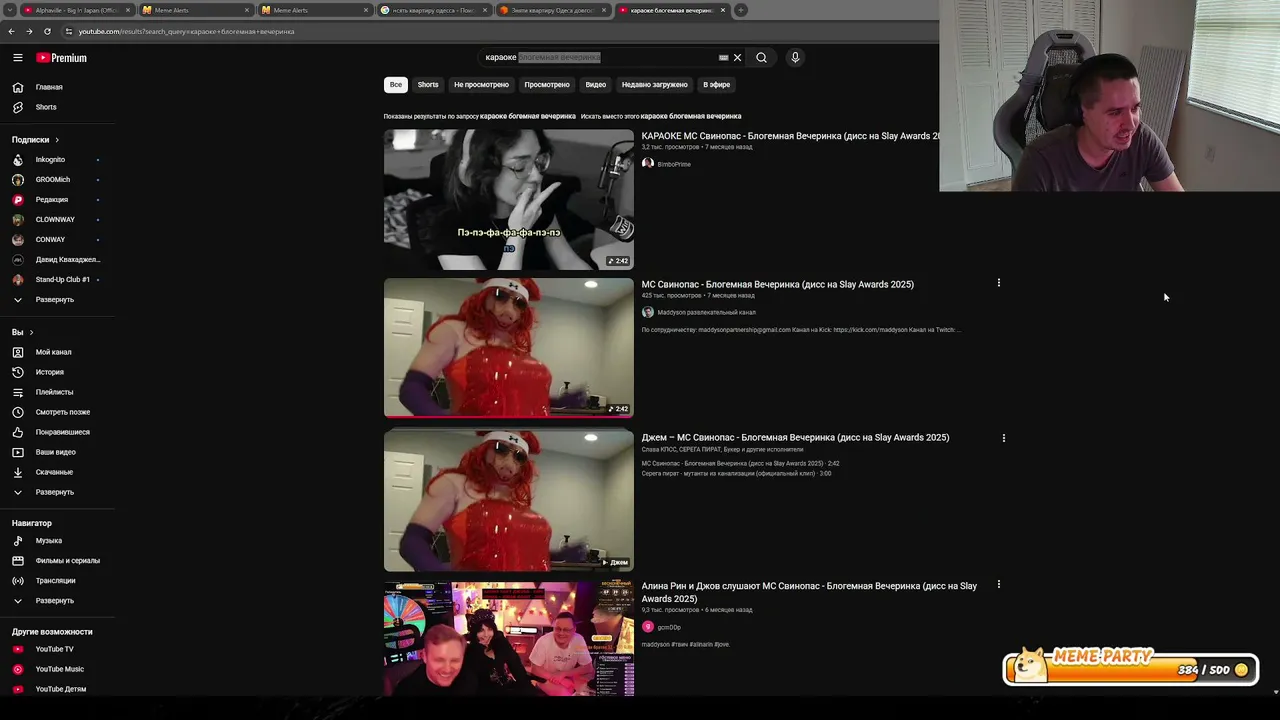View site information for youtube.com
The image size is (1280, 720).
(x=68, y=31)
